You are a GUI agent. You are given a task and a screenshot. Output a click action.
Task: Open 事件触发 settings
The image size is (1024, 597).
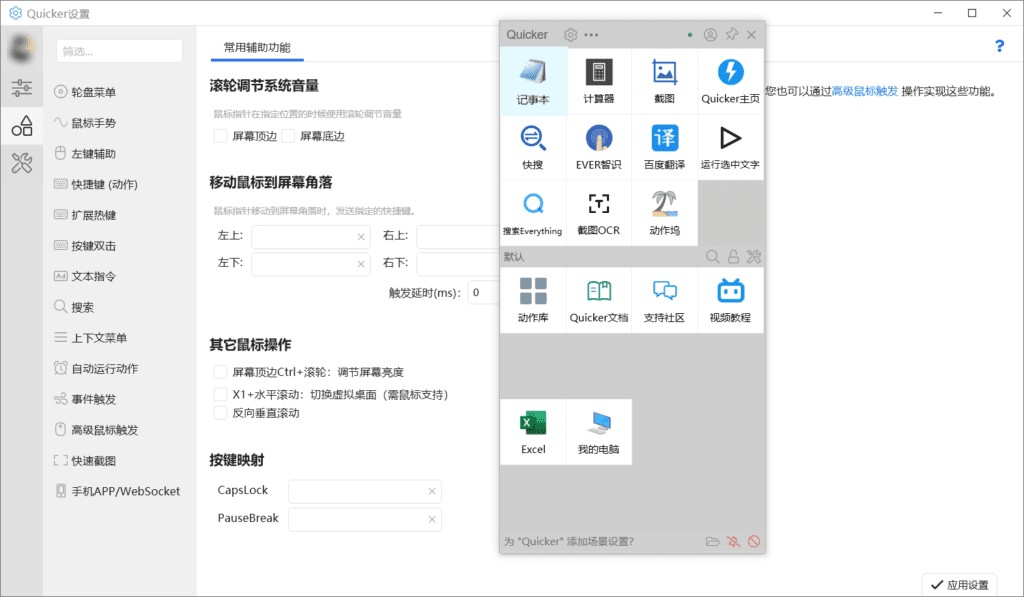click(x=119, y=399)
